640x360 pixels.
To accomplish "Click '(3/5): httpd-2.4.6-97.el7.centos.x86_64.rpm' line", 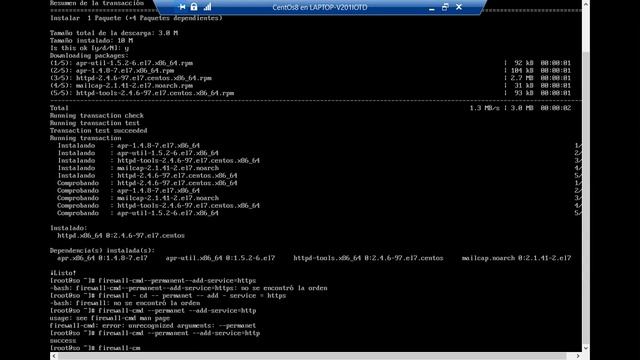I will click(131, 78).
